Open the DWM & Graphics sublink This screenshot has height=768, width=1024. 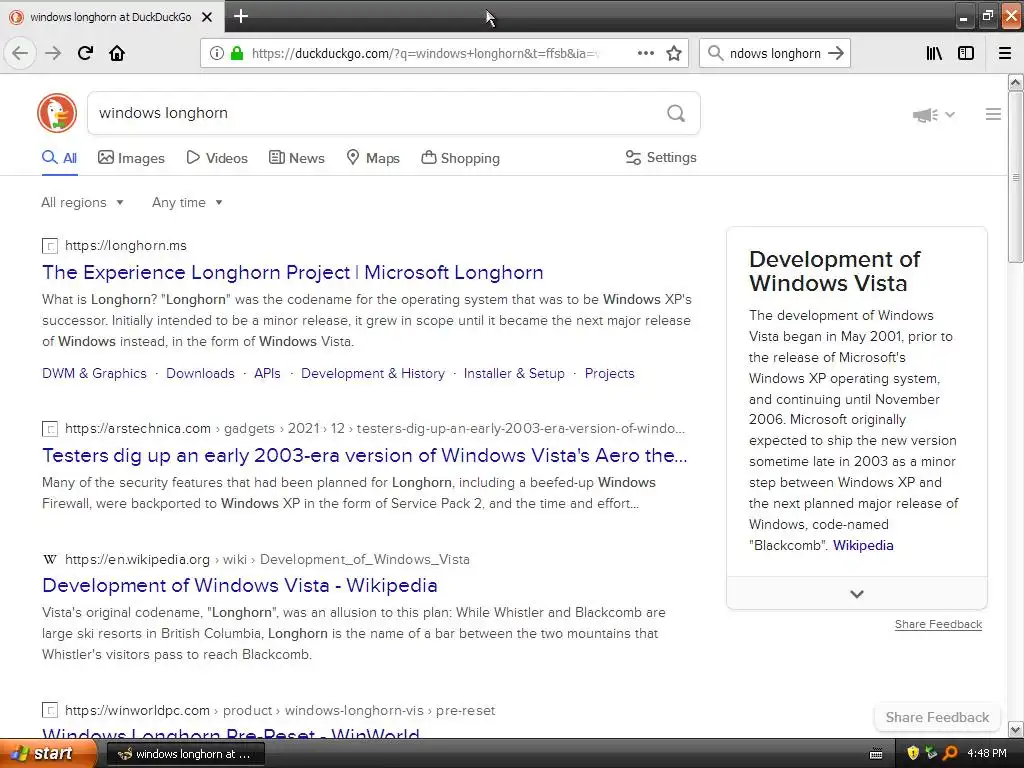[94, 374]
